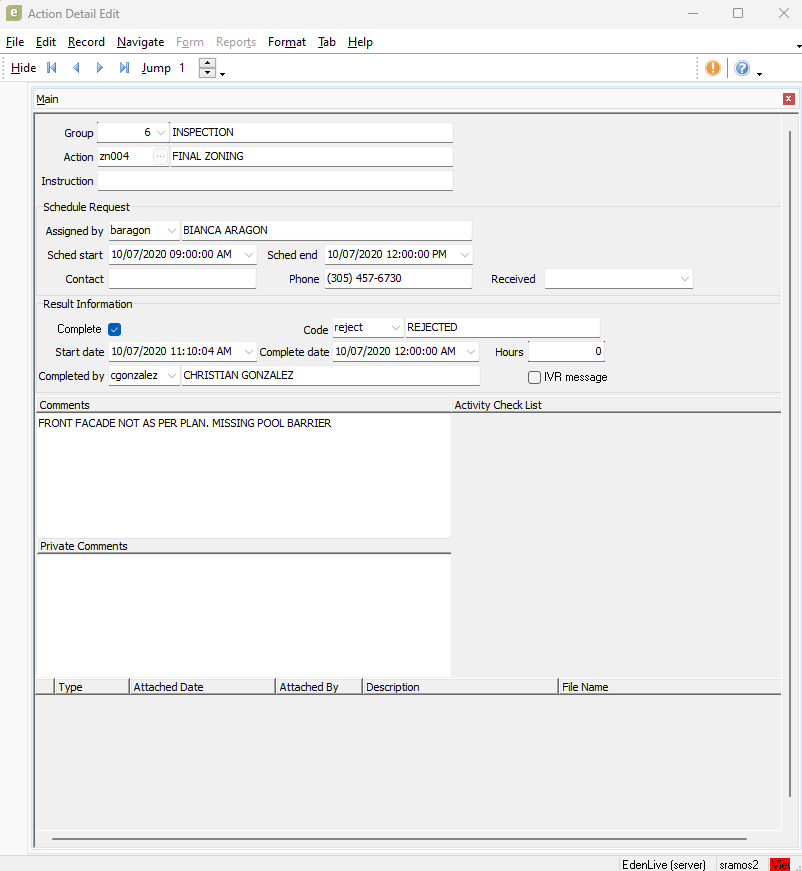Screen dimensions: 802x871
Task: Uncheck the Complete checkbox
Action: coord(114,329)
